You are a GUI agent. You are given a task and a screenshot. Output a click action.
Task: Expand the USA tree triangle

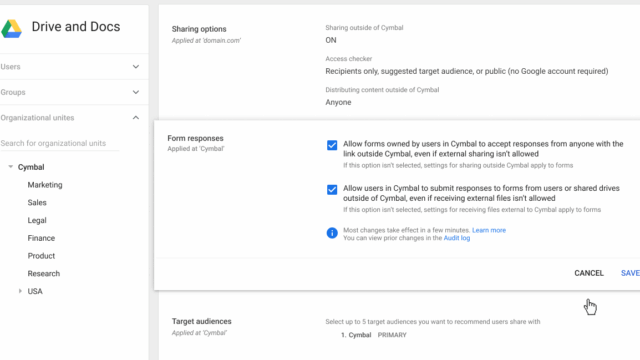pyautogui.click(x=20, y=291)
